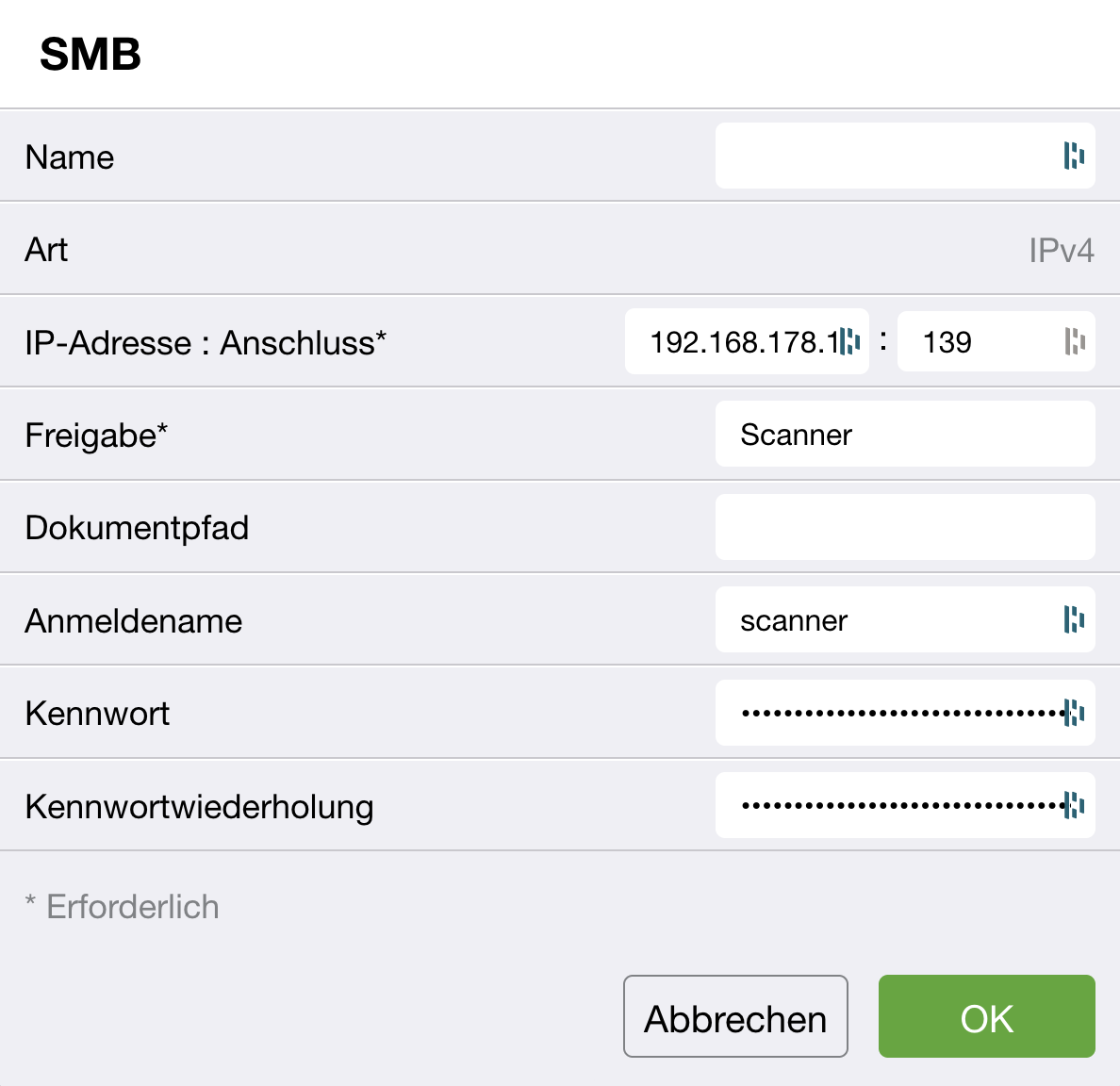Click the SMB dialog heading
Image resolution: width=1120 pixels, height=1086 pixels.
(91, 55)
